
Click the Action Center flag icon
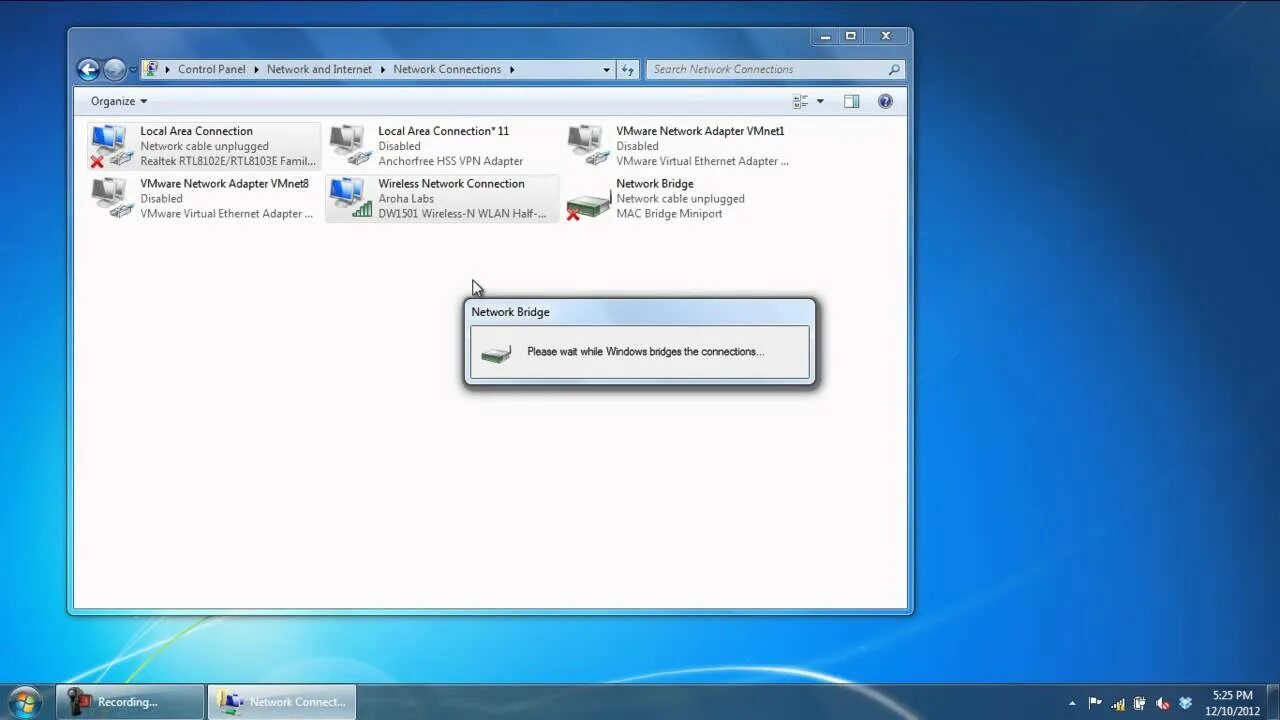(1094, 701)
